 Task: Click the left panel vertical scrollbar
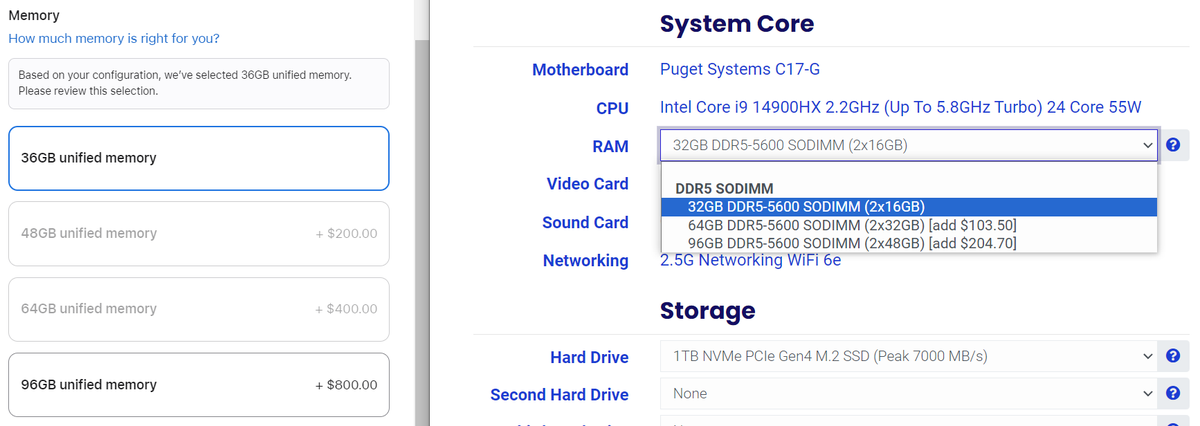(422, 213)
